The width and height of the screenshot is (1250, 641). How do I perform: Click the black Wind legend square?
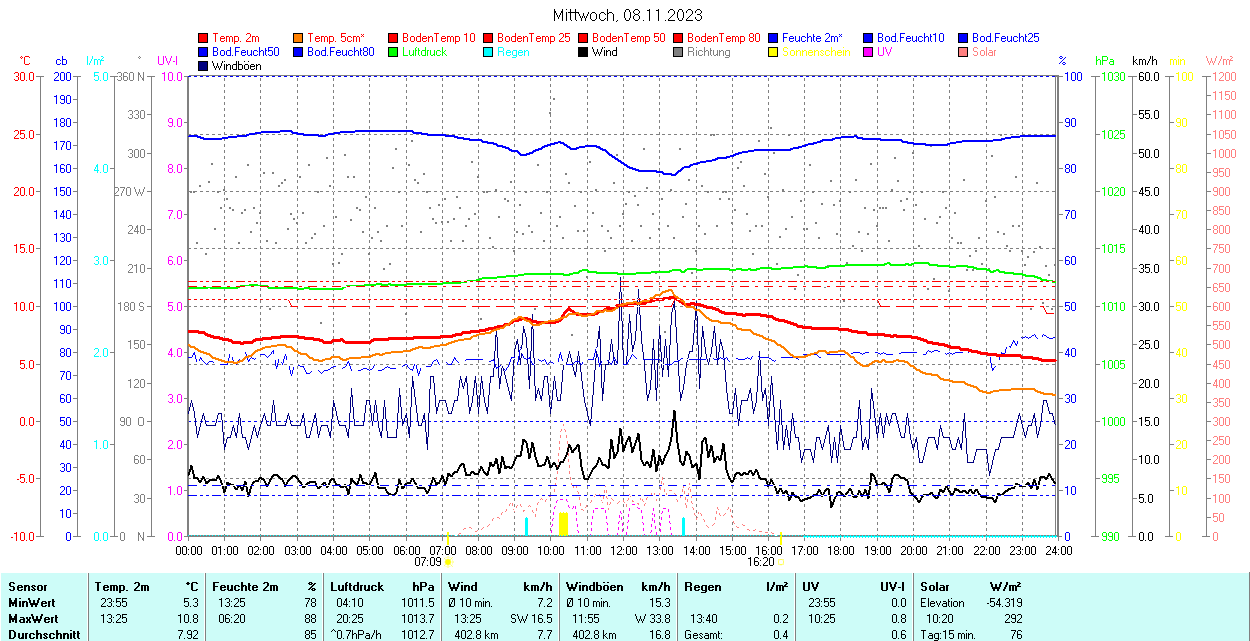point(582,52)
